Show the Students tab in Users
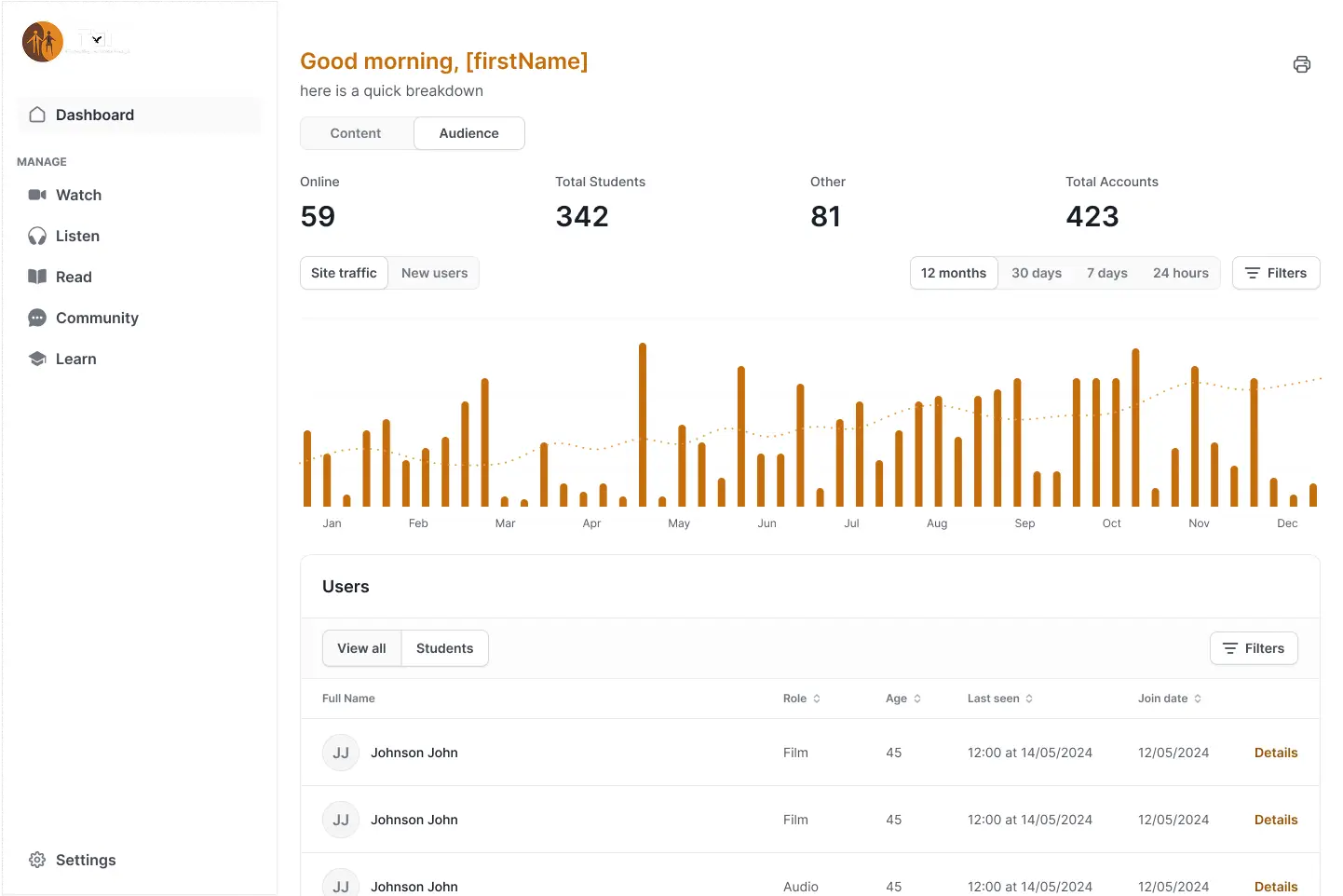This screenshot has height=896, width=1343. 444,648
